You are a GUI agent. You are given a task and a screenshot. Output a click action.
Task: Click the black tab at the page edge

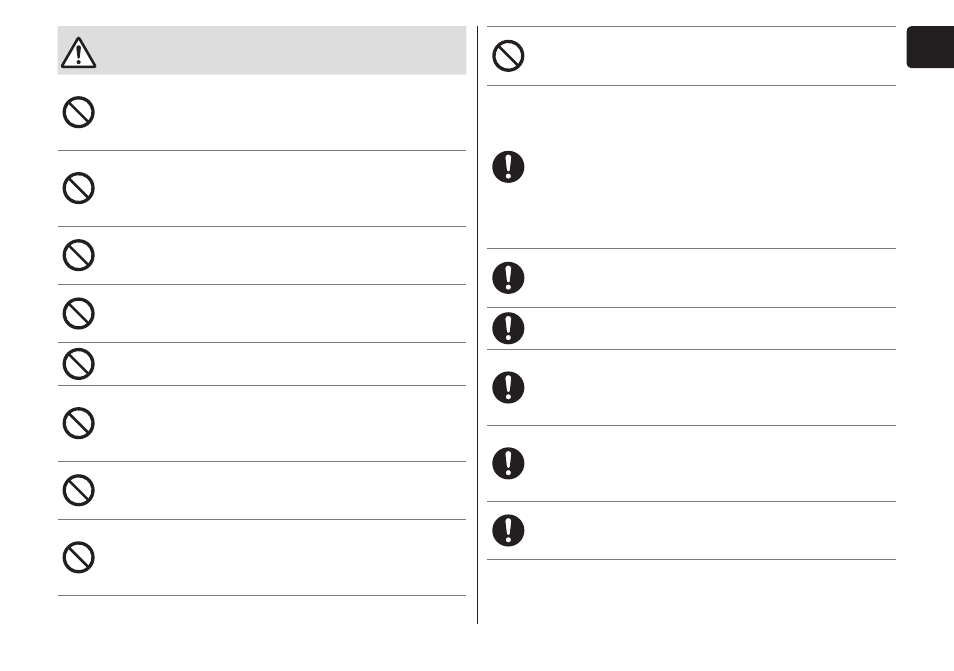930,47
